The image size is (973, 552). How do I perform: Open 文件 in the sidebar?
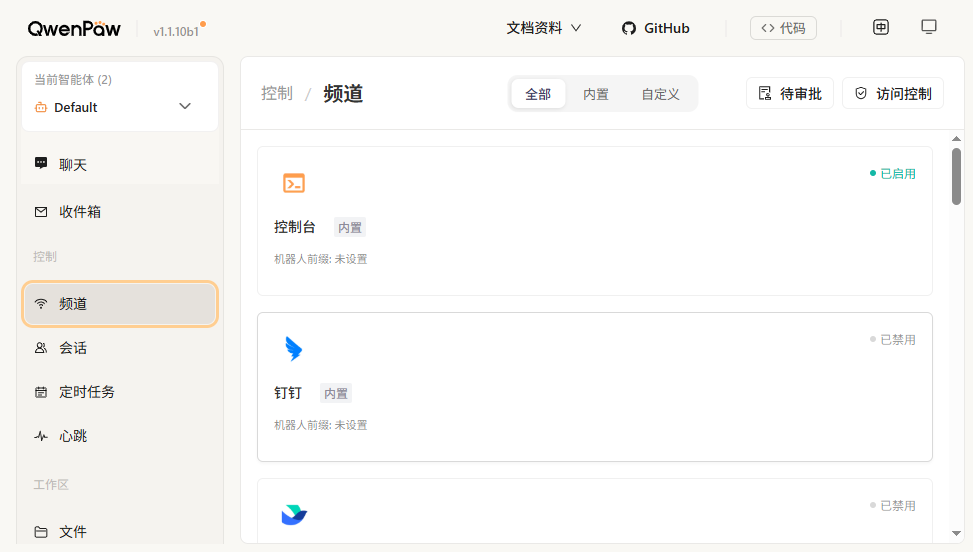pyautogui.click(x=120, y=532)
